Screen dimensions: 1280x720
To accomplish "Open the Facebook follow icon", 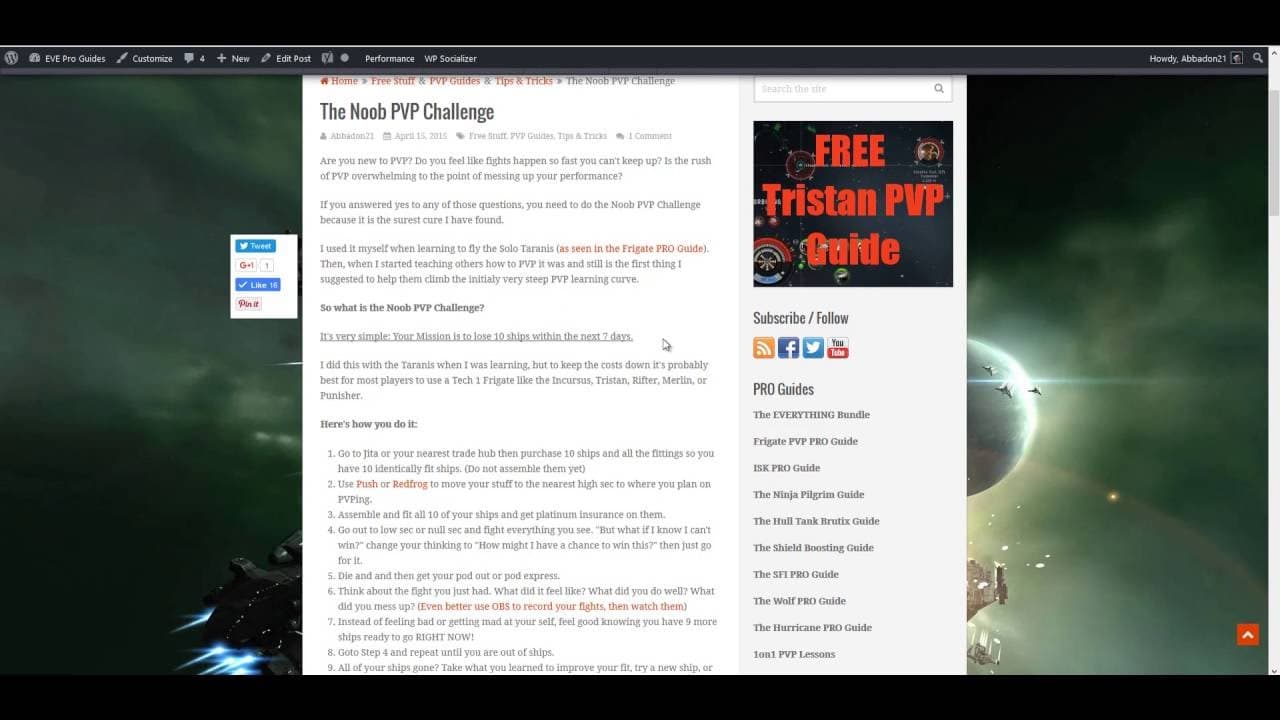I will coord(789,348).
